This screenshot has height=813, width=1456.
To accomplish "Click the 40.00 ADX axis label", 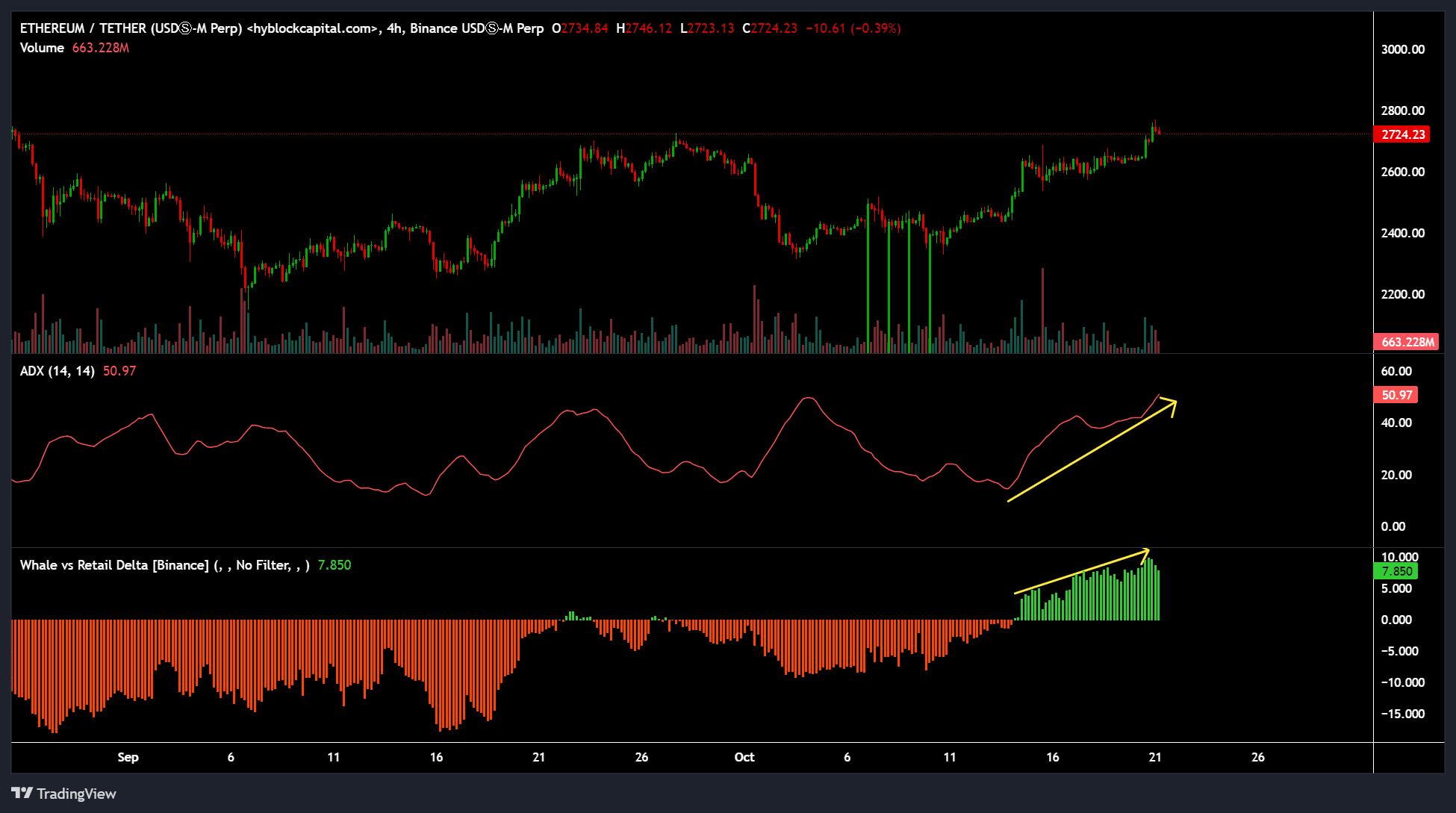I will (x=1396, y=423).
